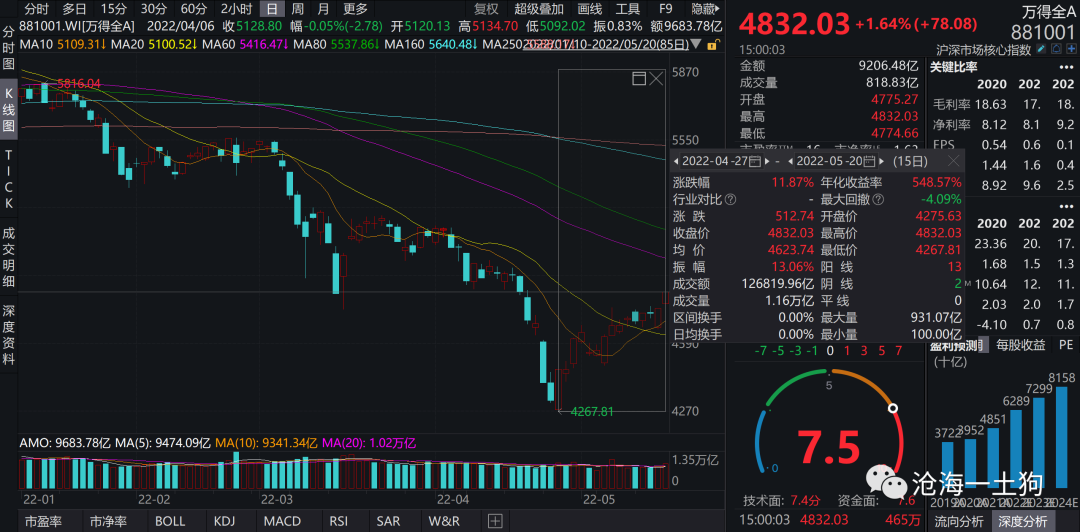The height and width of the screenshot is (532, 1080).
Task: Switch chart period to 60分
Action: click(x=194, y=9)
